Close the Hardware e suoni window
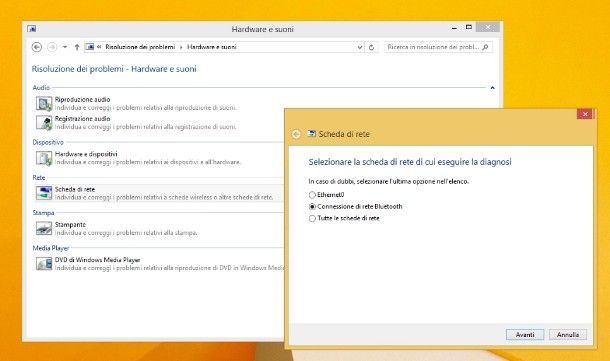Viewport: 610px width, 361px height. coord(488,27)
